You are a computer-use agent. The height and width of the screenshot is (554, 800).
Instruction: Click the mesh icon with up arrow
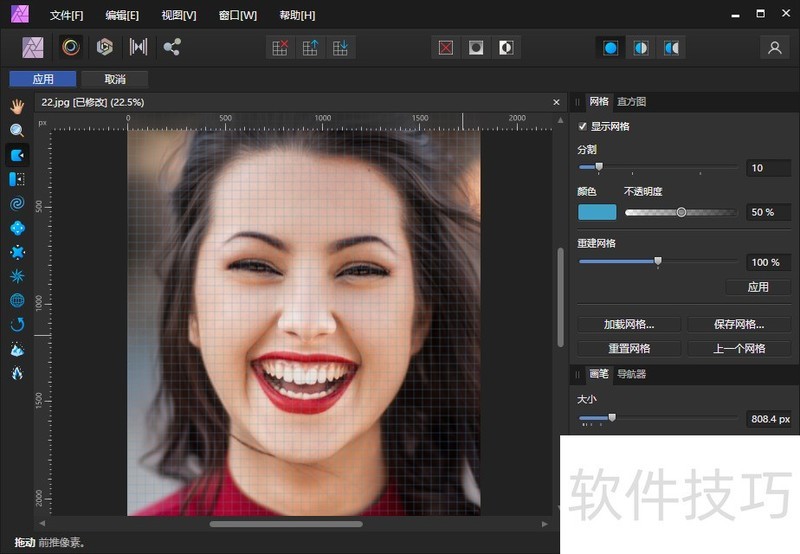point(310,48)
